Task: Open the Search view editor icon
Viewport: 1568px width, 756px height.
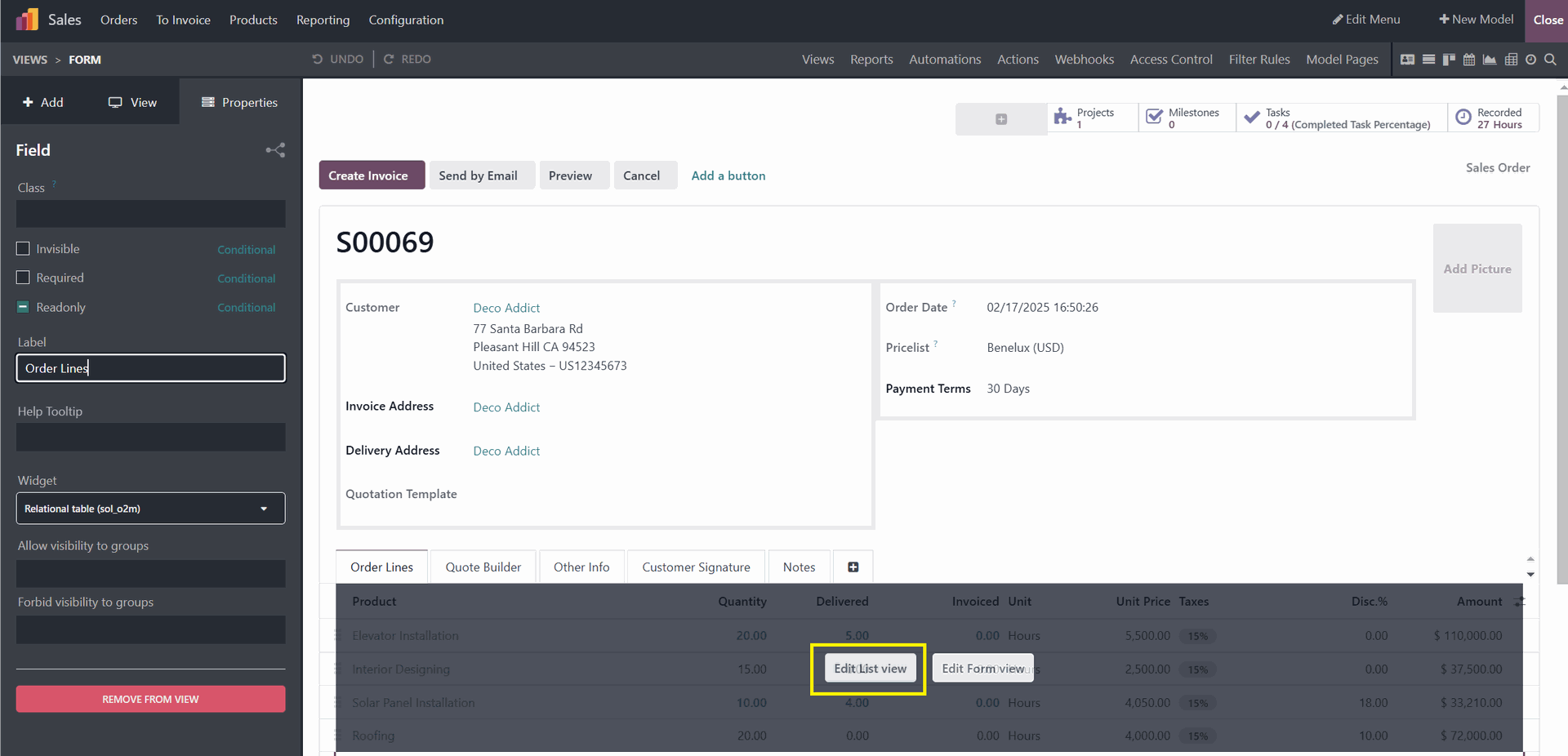Action: (x=1550, y=60)
